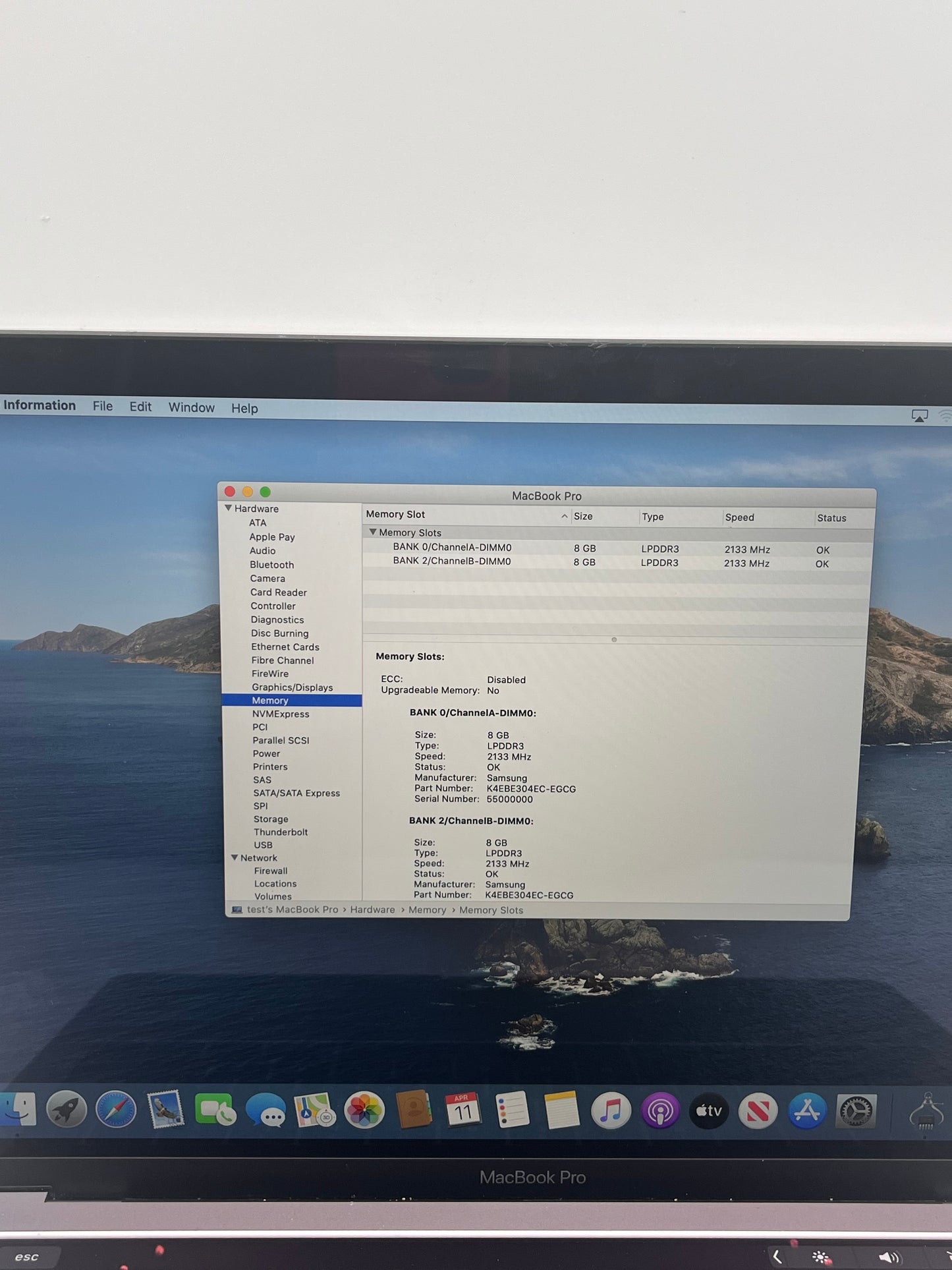Open Notes from the Dock

(x=561, y=1111)
